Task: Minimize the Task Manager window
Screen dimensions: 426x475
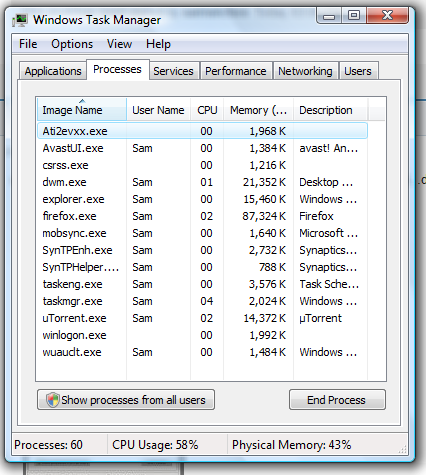Action: pos(329,16)
